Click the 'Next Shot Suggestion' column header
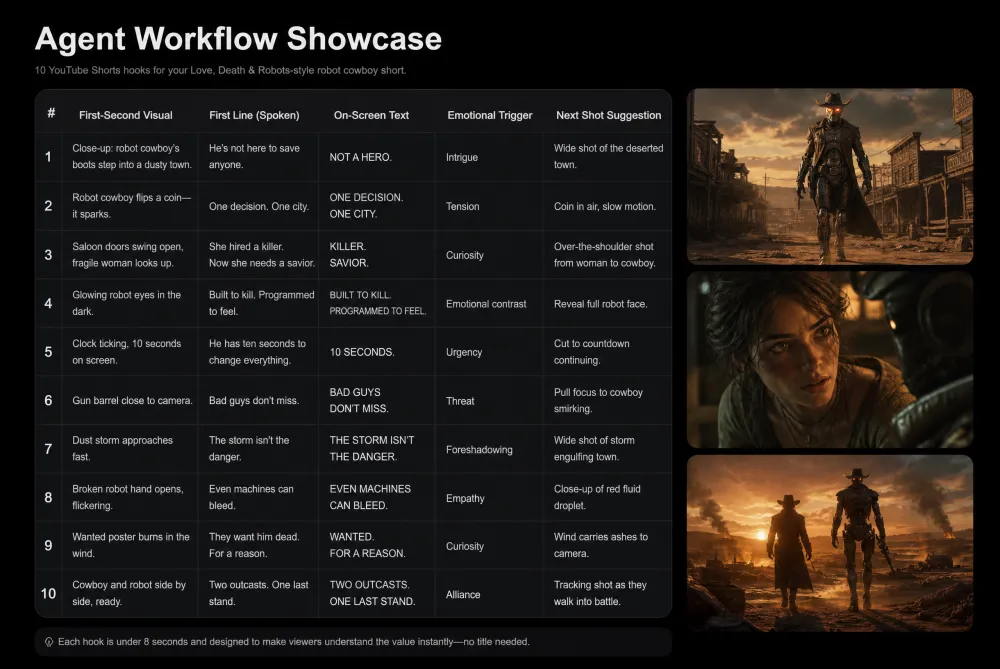Image resolution: width=1000 pixels, height=669 pixels. (608, 115)
